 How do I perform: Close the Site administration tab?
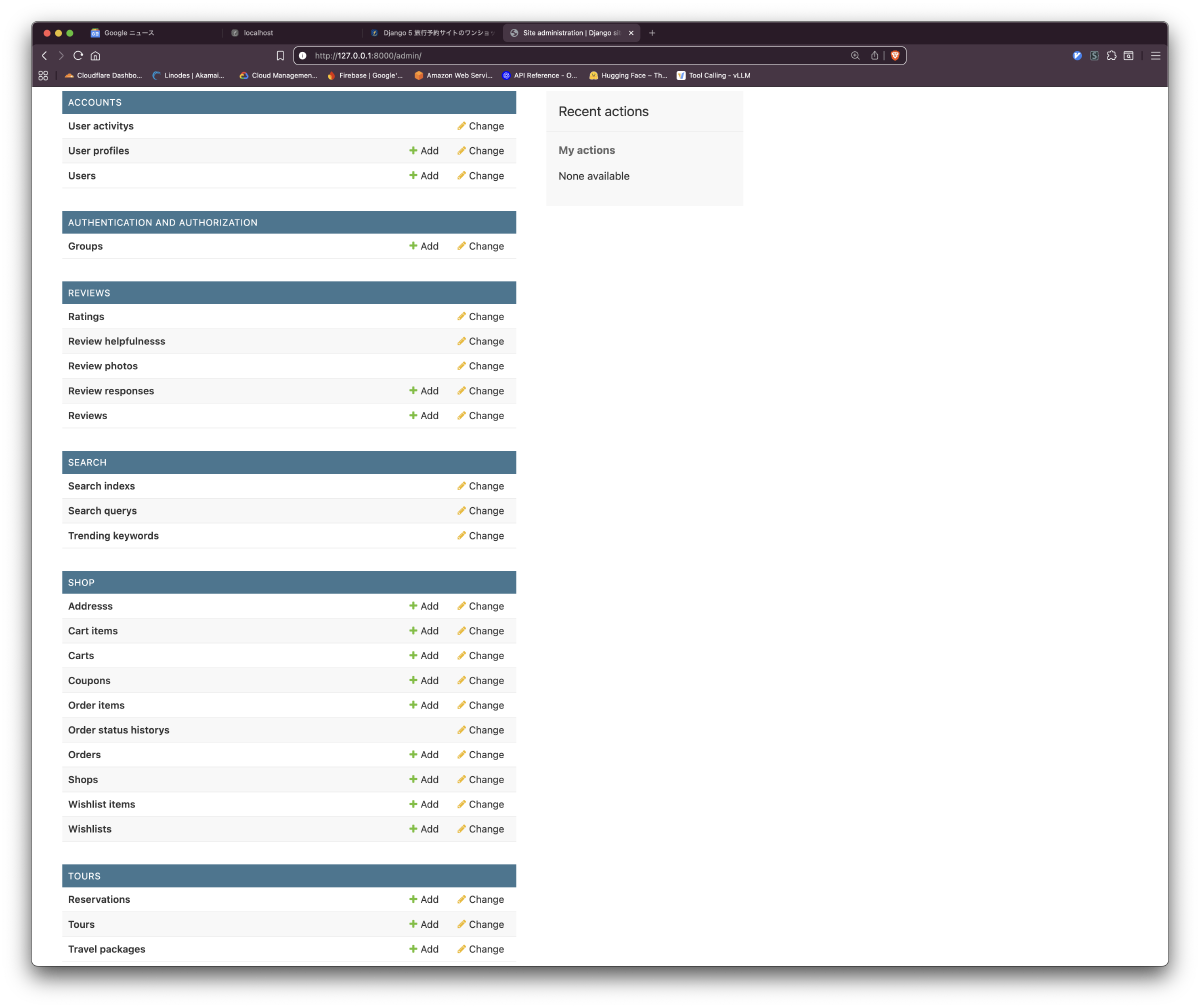[631, 33]
